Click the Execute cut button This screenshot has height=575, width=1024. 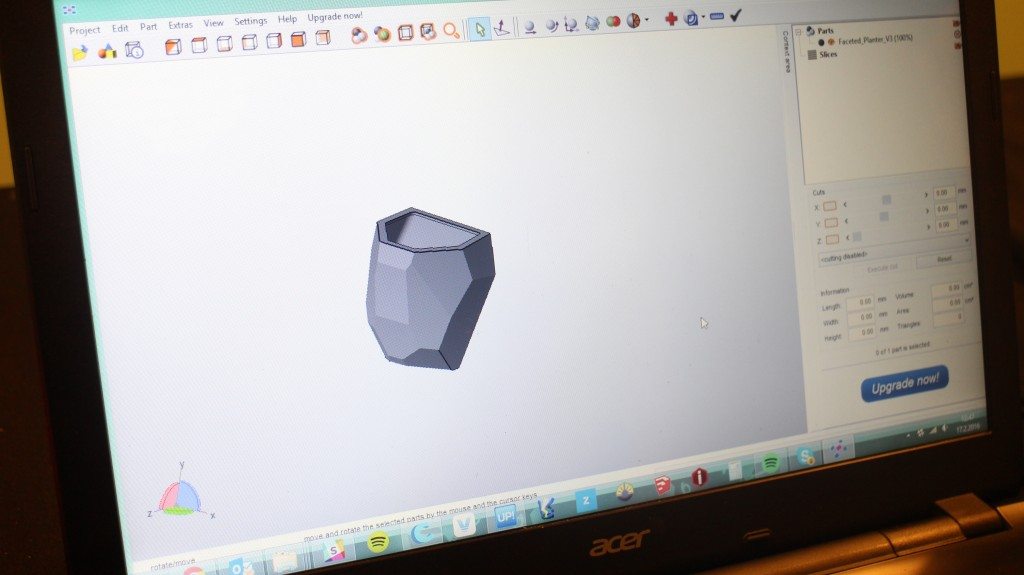click(x=882, y=269)
